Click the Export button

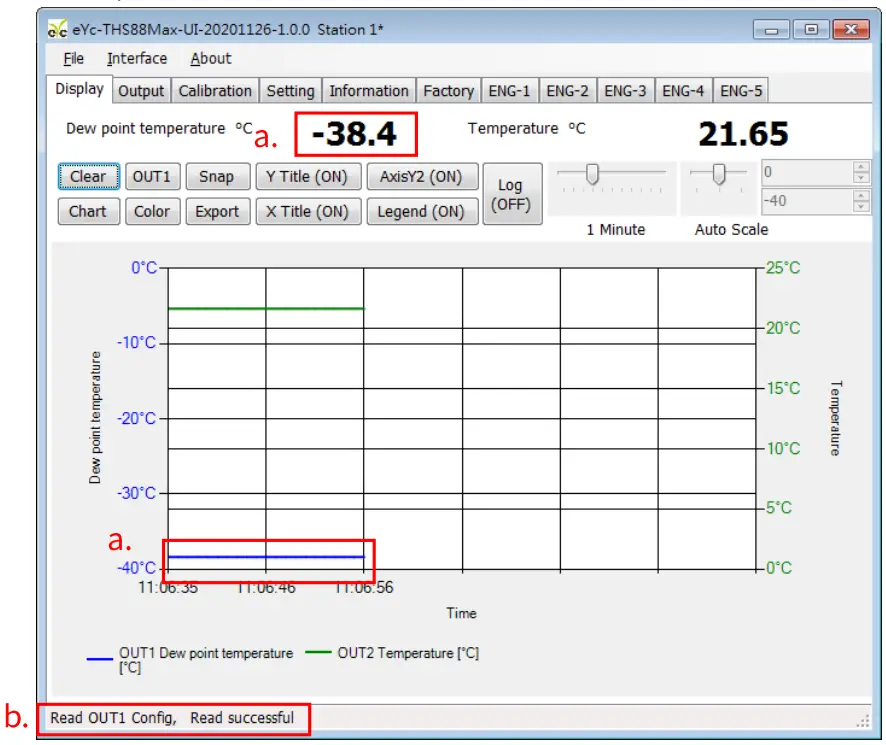pos(217,212)
